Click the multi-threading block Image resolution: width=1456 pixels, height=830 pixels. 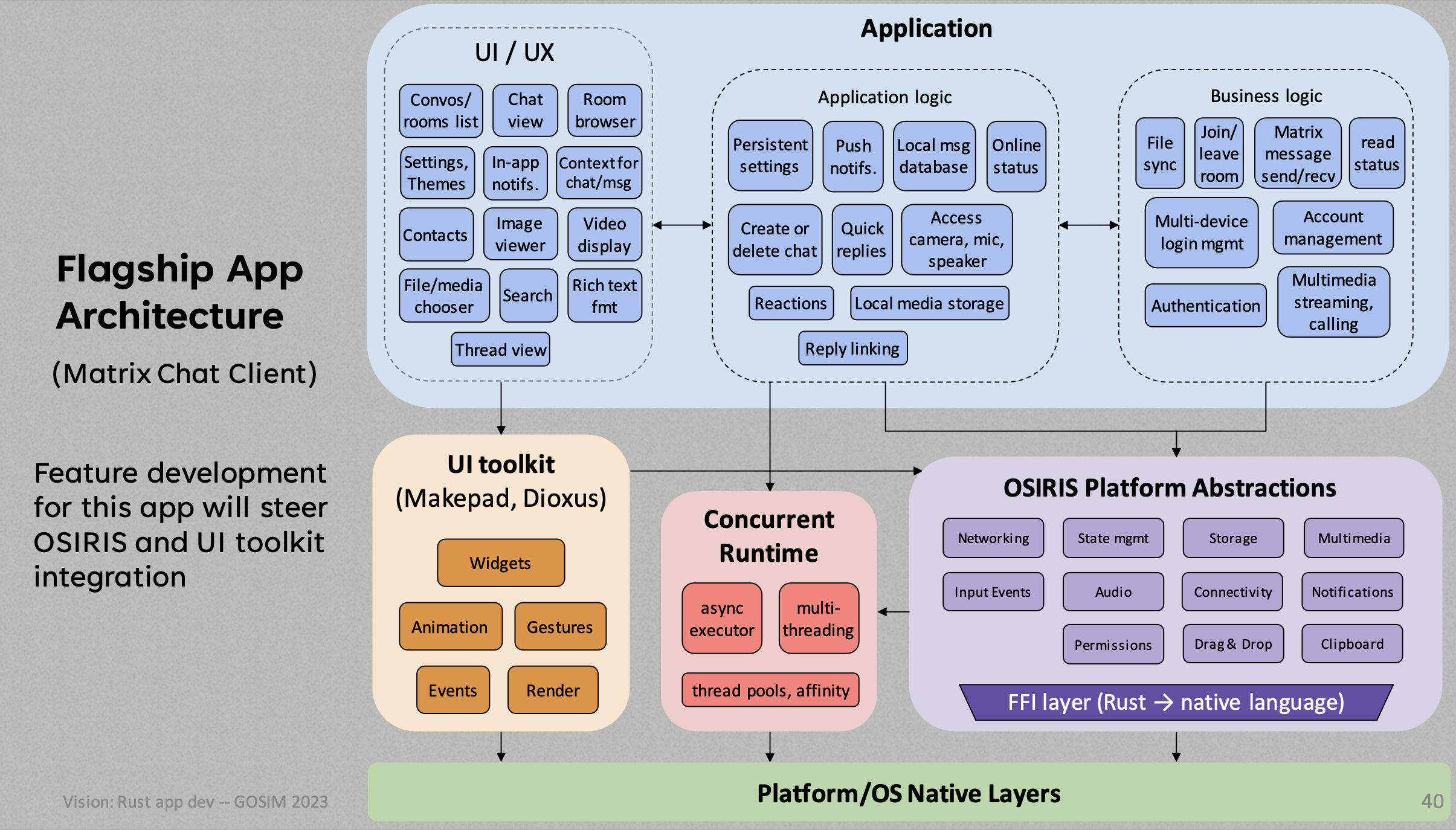point(818,619)
